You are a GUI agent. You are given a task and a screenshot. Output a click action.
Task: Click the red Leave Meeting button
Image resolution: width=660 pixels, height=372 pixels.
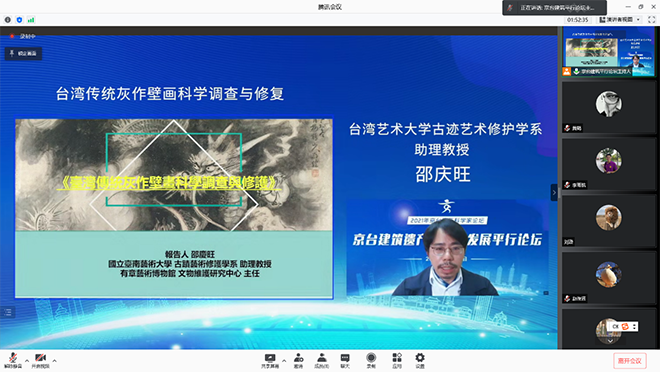pyautogui.click(x=630, y=361)
